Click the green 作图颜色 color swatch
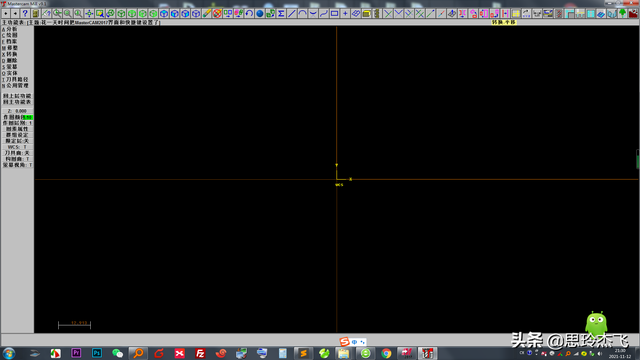The image size is (640, 360). pyautogui.click(x=28, y=117)
